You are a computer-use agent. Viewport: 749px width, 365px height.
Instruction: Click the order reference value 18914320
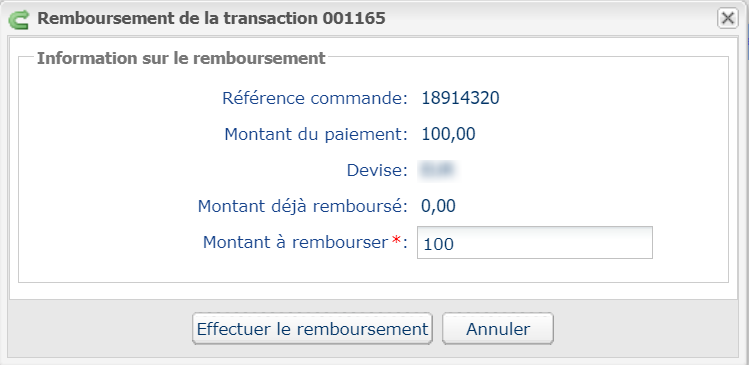[460, 98]
